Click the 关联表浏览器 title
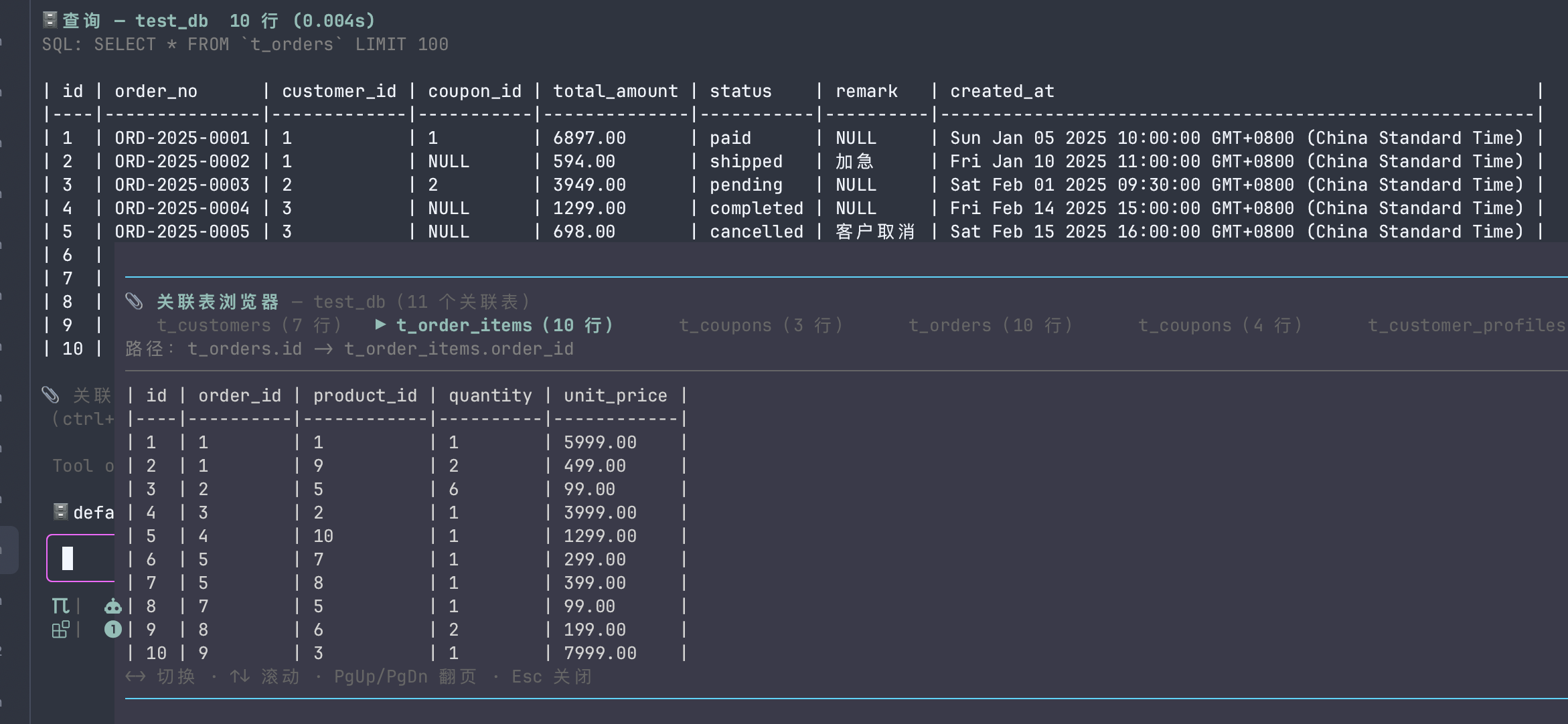The height and width of the screenshot is (724, 1568). point(218,302)
